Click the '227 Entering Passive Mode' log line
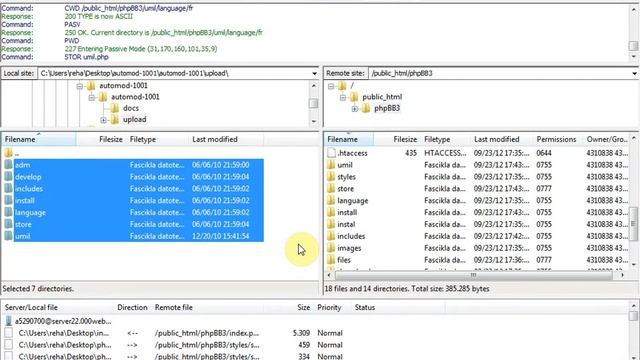Screen dimensions: 640x360 click(141, 49)
